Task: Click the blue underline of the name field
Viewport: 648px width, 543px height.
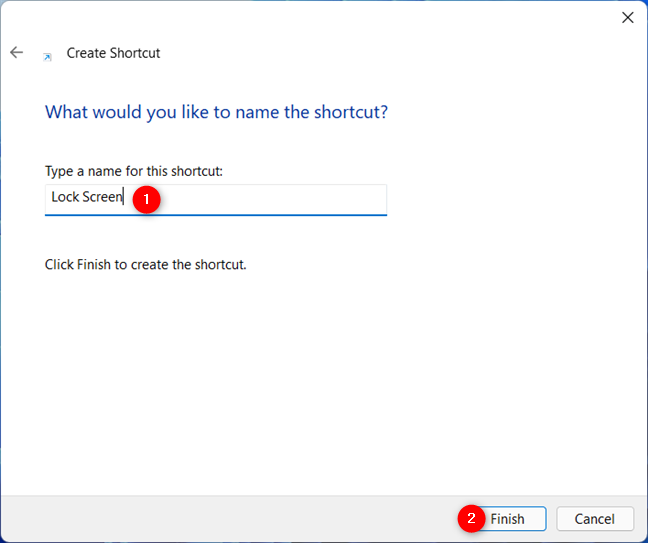Action: pyautogui.click(x=216, y=215)
